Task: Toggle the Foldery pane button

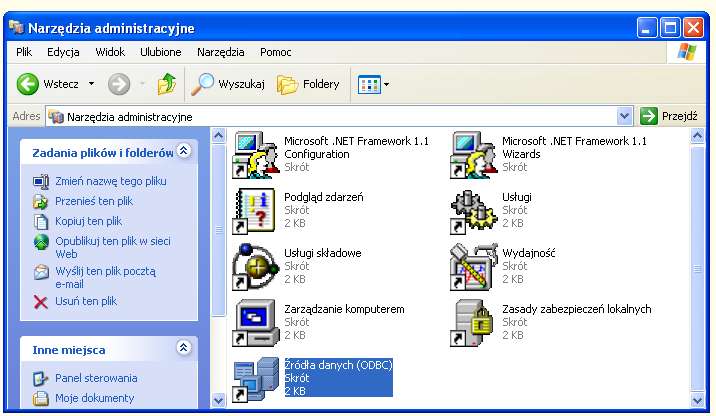Action: (308, 84)
